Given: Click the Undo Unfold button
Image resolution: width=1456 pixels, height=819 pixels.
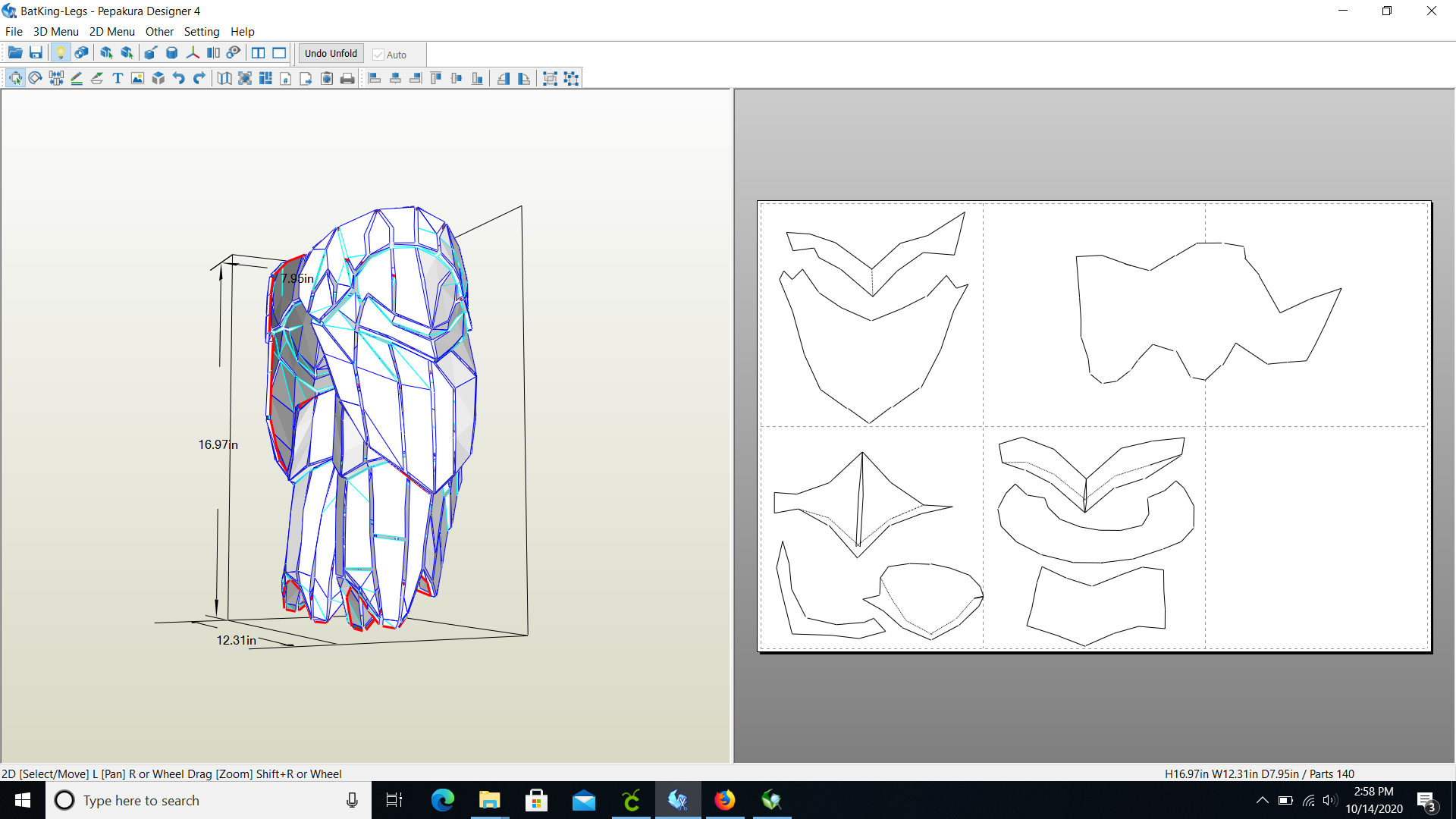Looking at the screenshot, I should [330, 53].
